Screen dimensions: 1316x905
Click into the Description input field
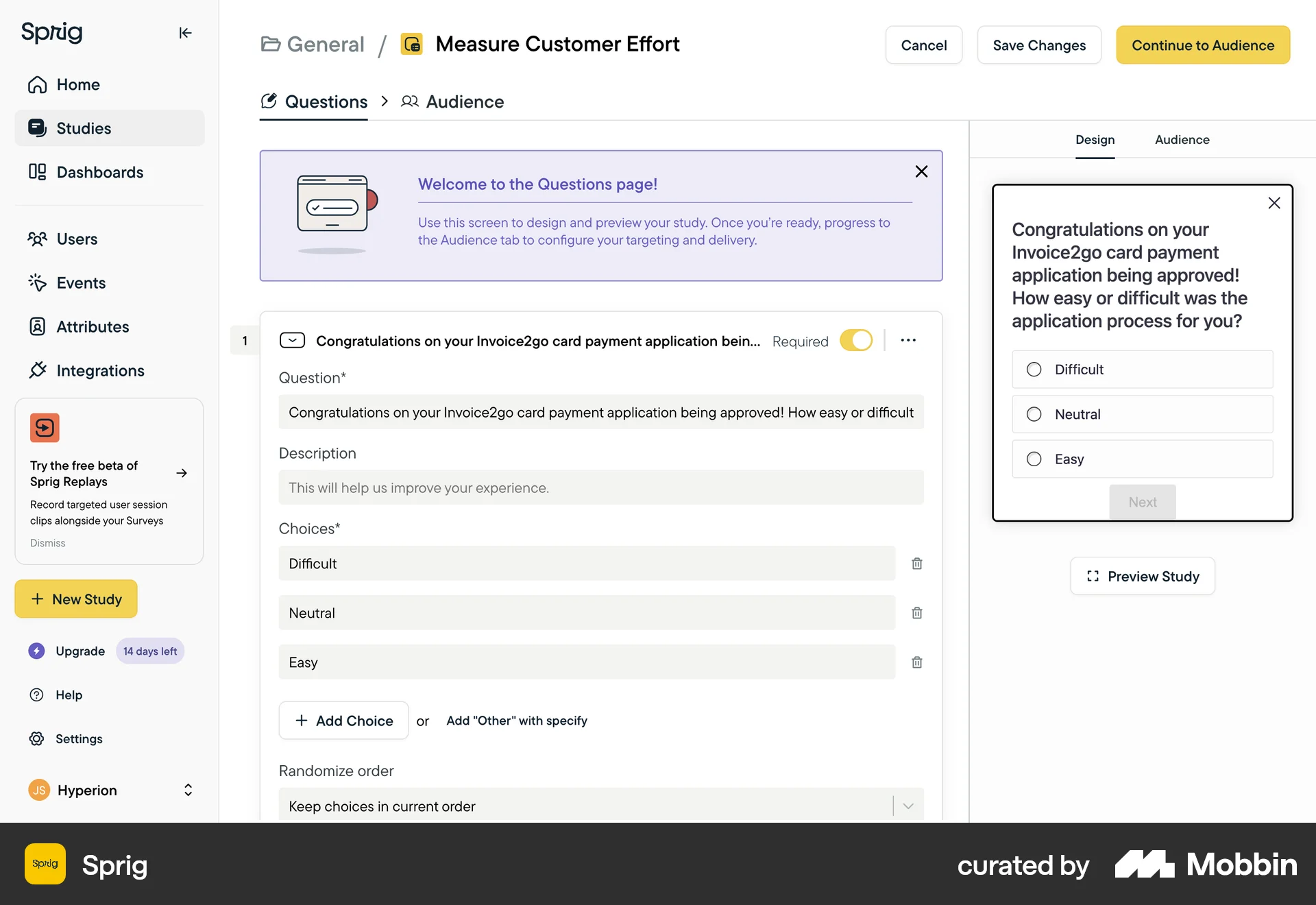point(600,488)
